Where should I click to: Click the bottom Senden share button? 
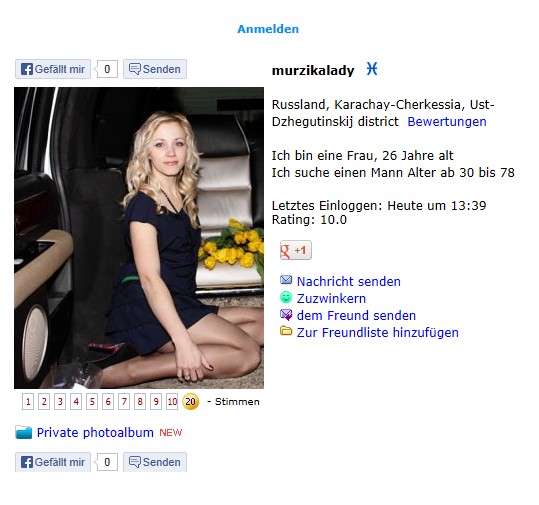(155, 462)
